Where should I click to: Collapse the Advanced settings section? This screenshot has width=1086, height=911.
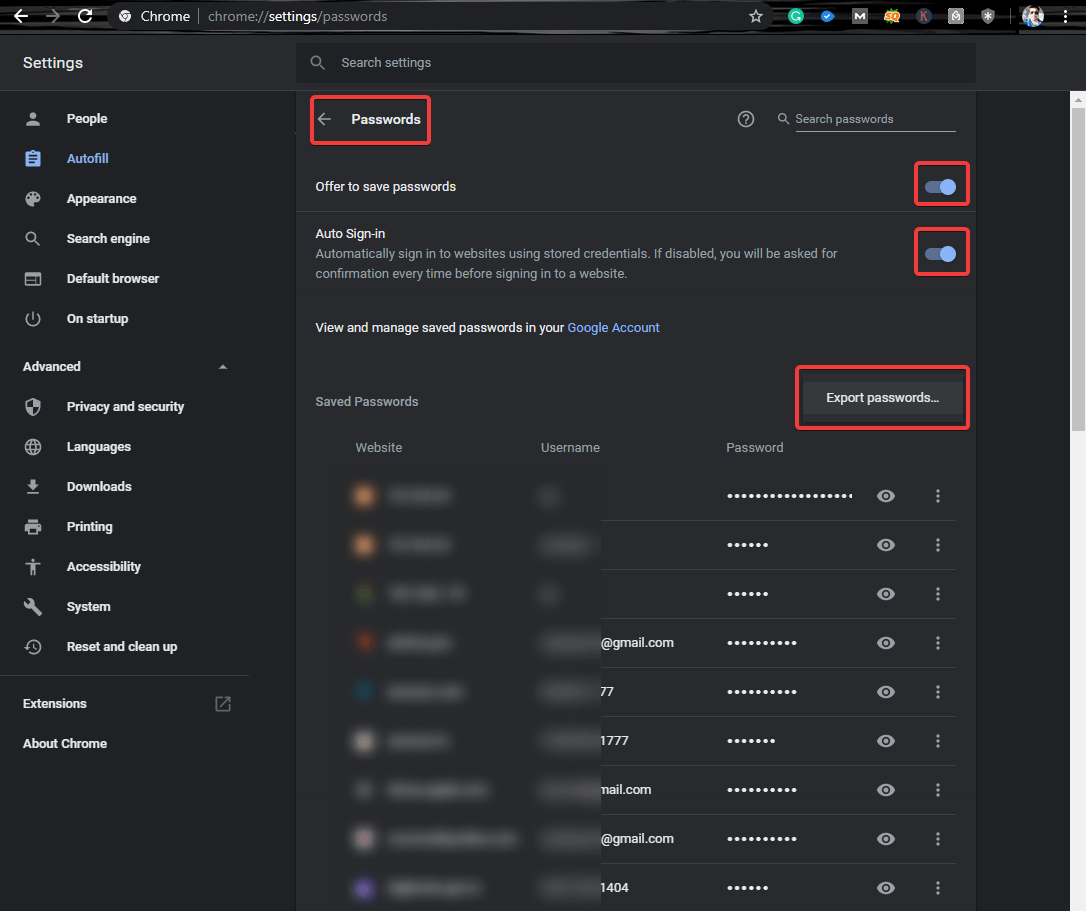coord(222,366)
